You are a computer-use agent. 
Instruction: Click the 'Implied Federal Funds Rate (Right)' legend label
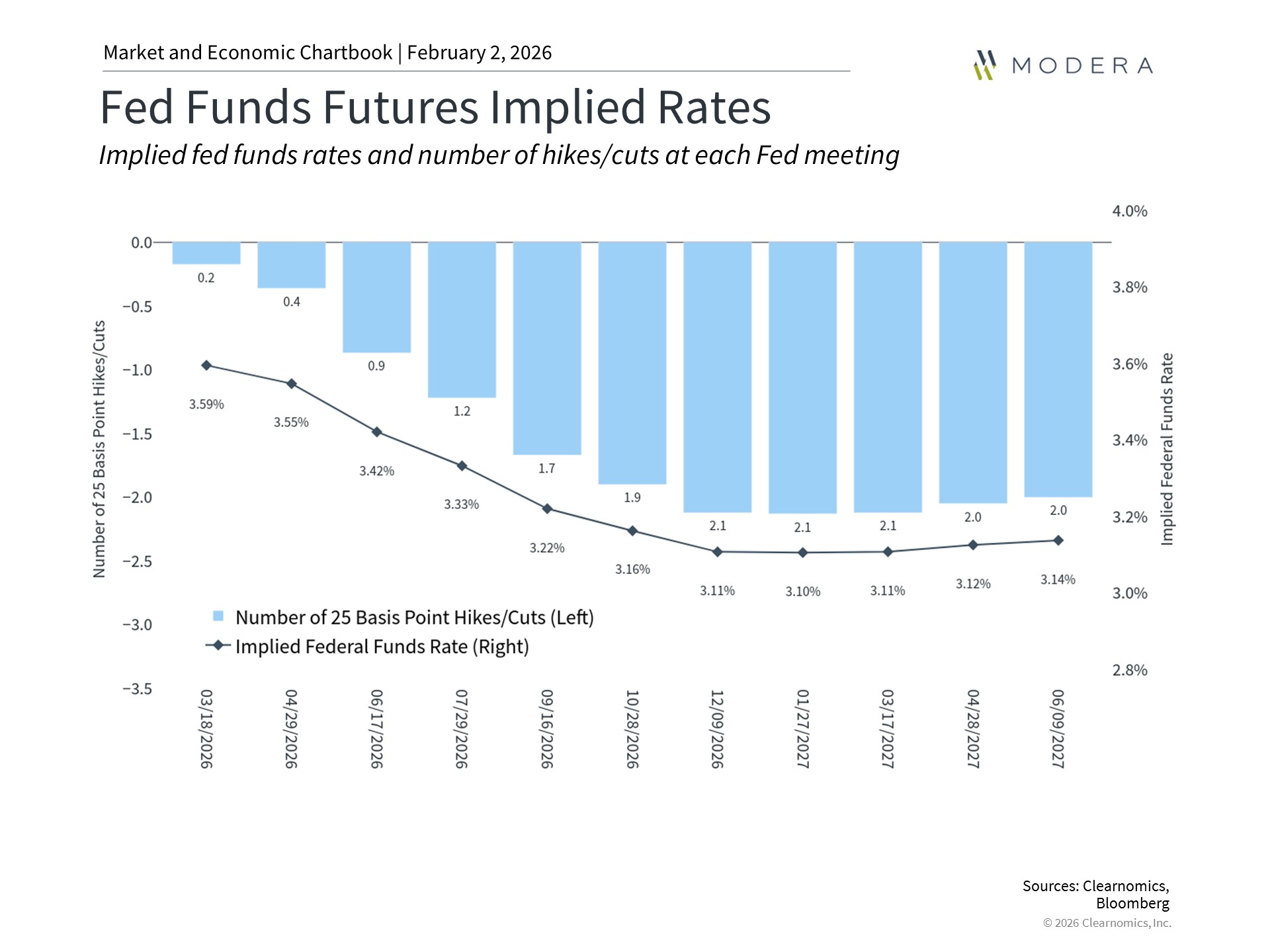[x=382, y=647]
